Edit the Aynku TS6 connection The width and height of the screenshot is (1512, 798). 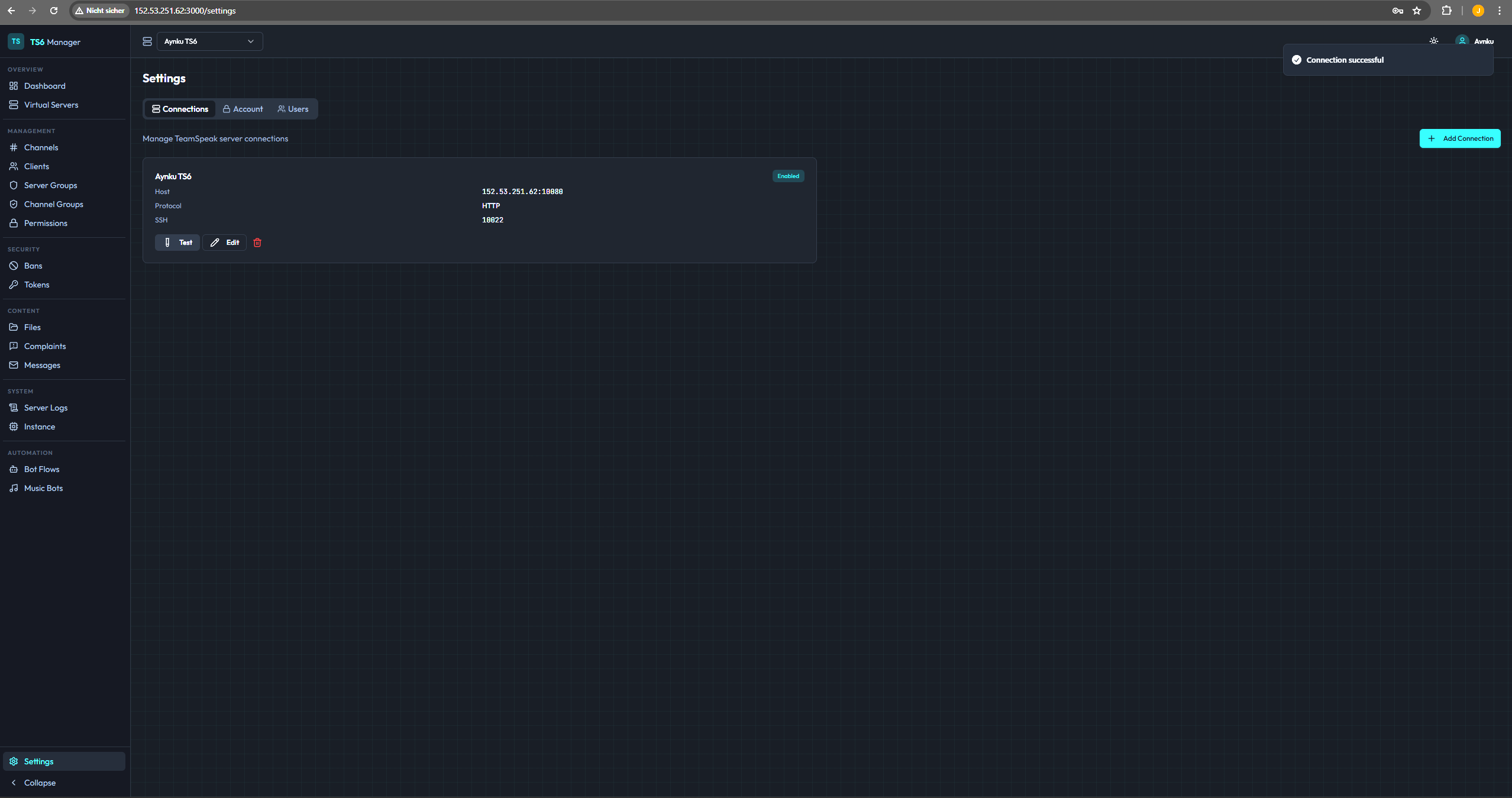pyautogui.click(x=225, y=243)
